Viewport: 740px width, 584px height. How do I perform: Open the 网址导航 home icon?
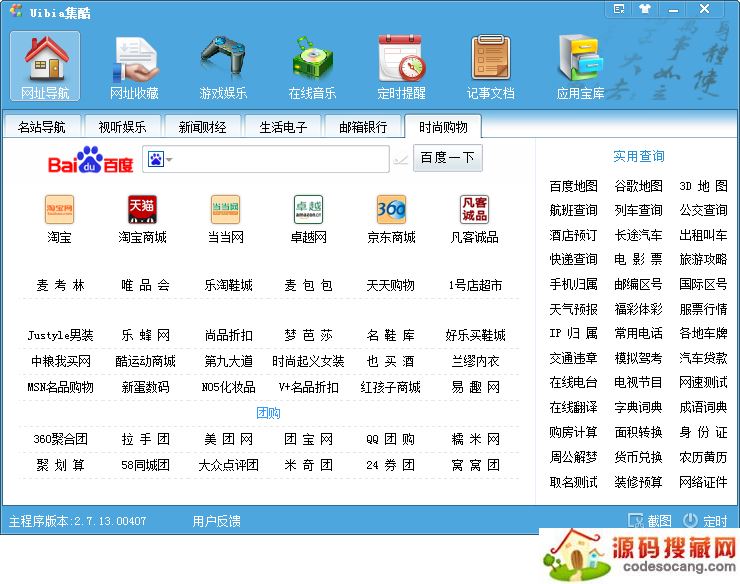click(x=45, y=66)
